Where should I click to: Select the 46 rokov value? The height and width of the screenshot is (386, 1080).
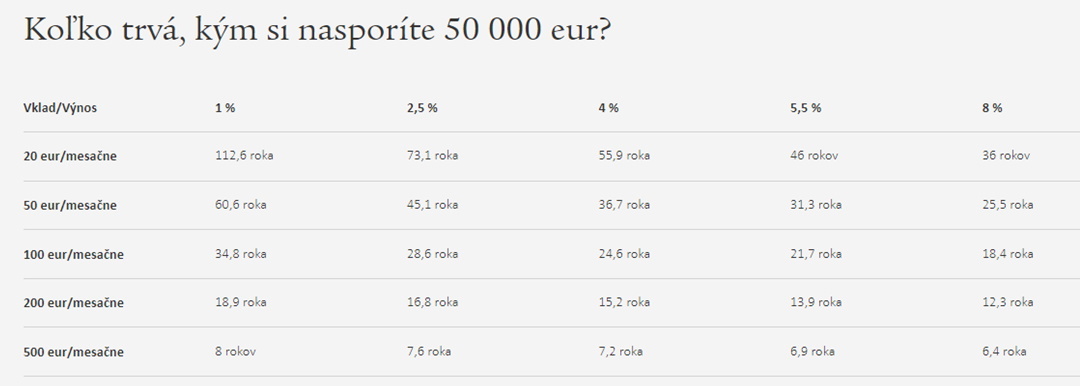pos(815,156)
